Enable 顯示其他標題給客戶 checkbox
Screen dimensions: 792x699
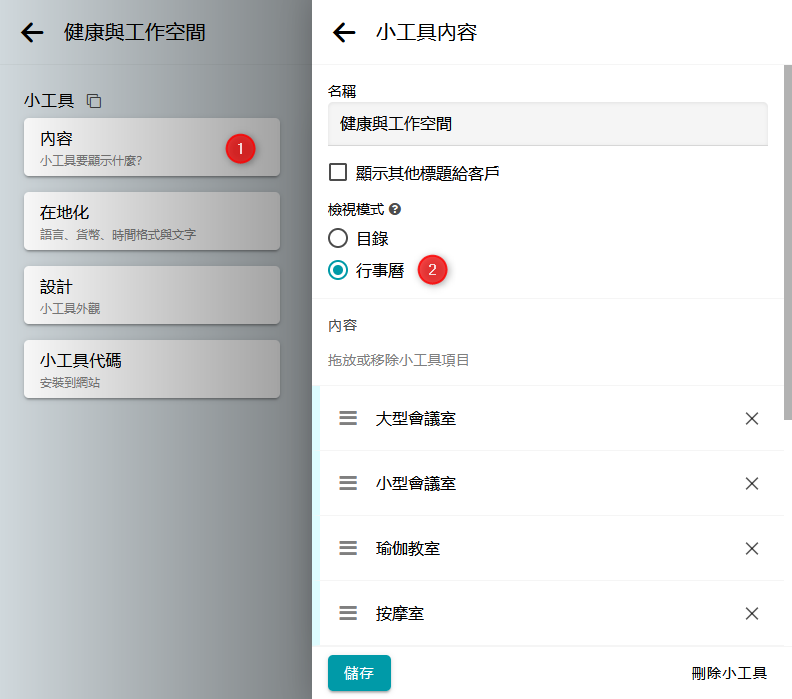(338, 173)
